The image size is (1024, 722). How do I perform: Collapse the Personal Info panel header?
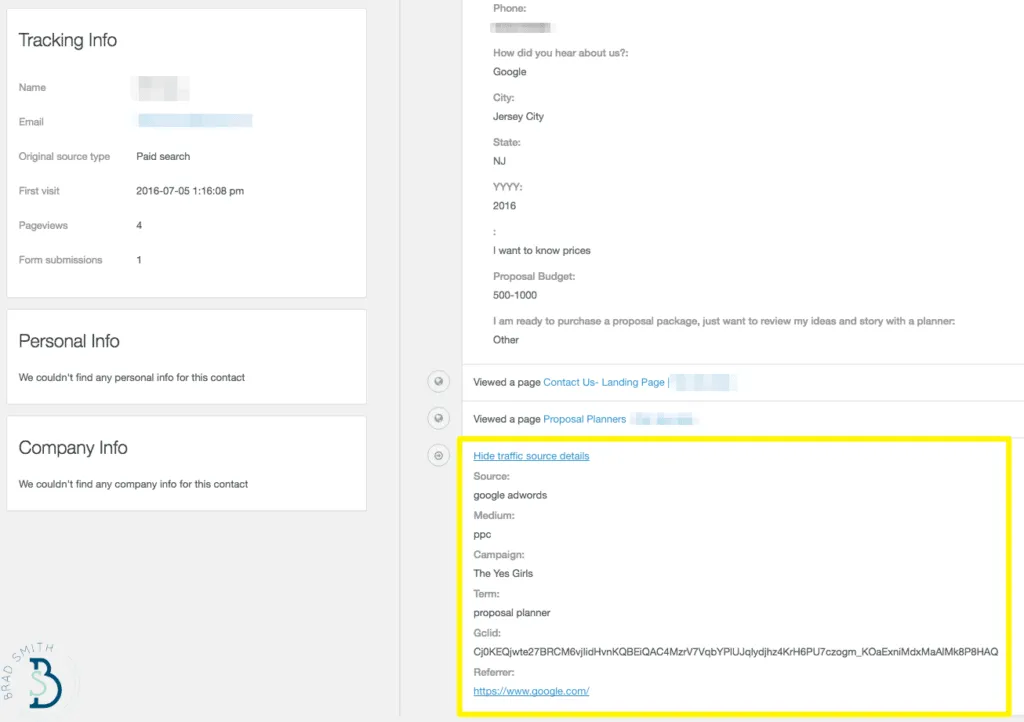pos(68,341)
